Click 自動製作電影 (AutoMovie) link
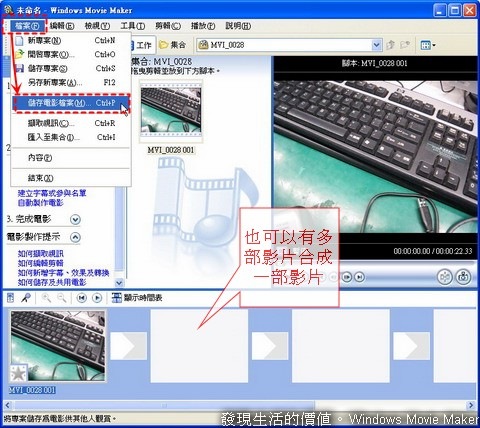Viewport: 480px width, 428px height. point(40,203)
